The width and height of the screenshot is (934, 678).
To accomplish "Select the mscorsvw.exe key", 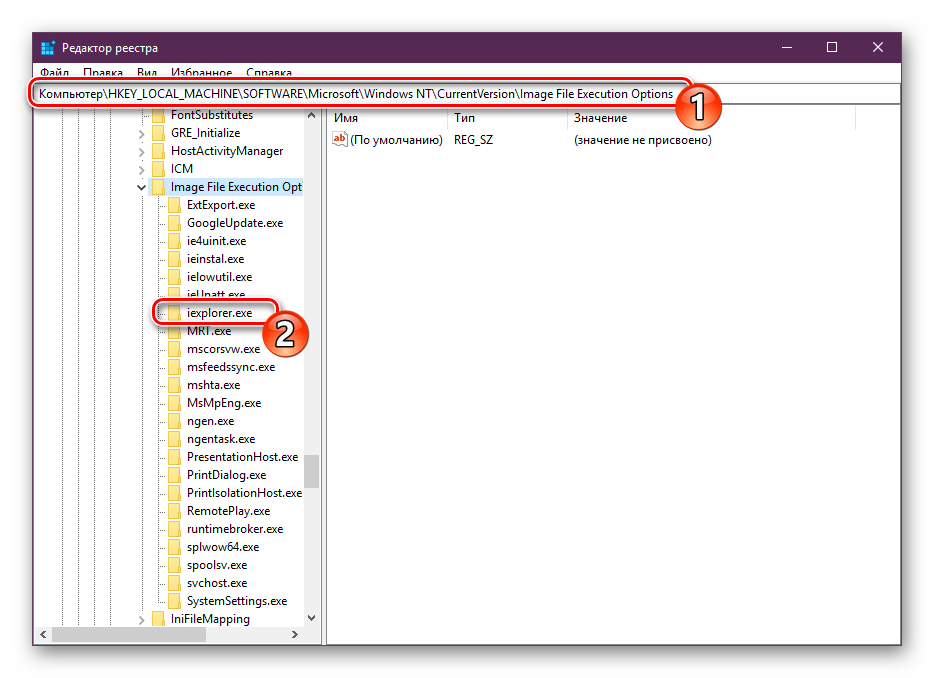I will 223,349.
